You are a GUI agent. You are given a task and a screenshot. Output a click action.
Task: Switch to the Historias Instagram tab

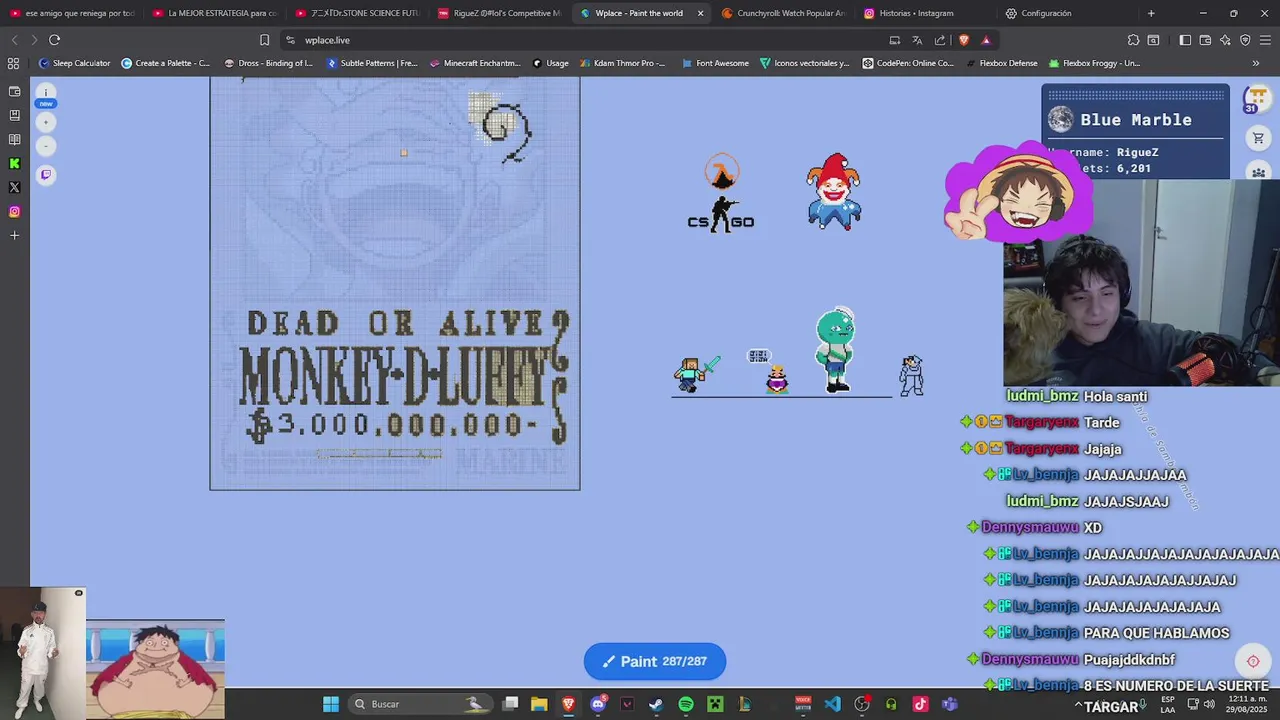click(927, 13)
